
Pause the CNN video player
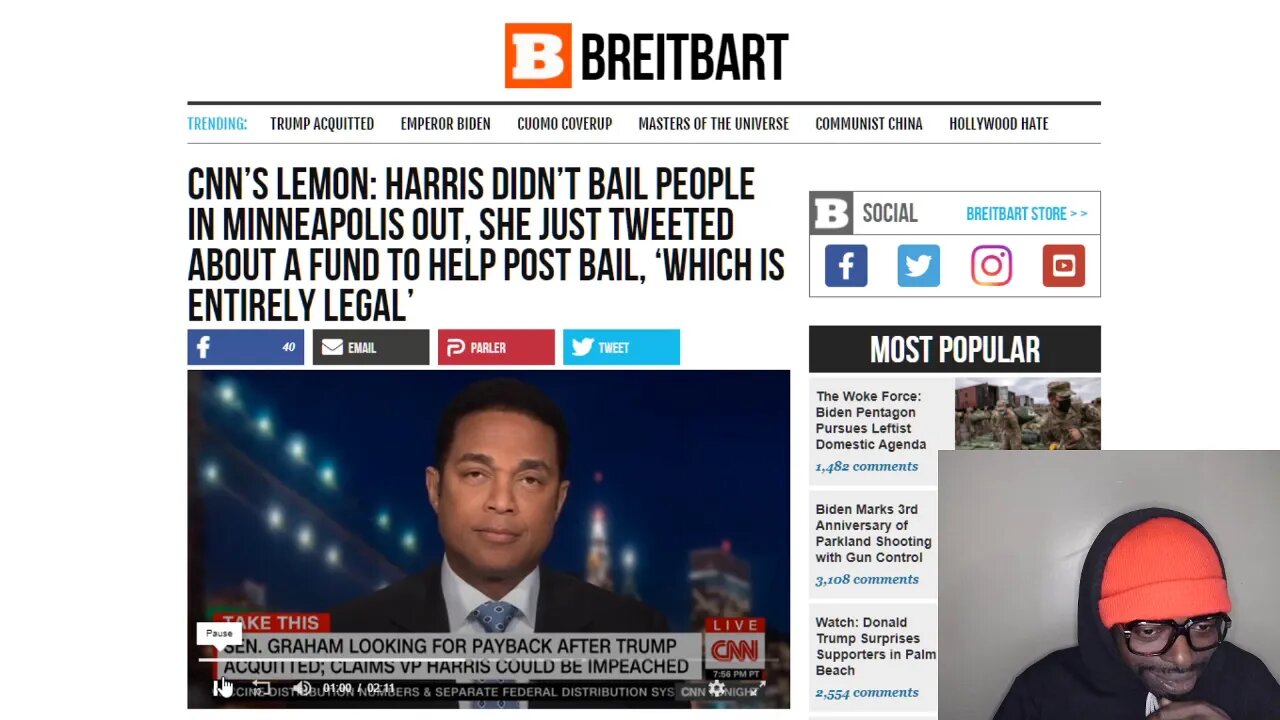(x=219, y=688)
